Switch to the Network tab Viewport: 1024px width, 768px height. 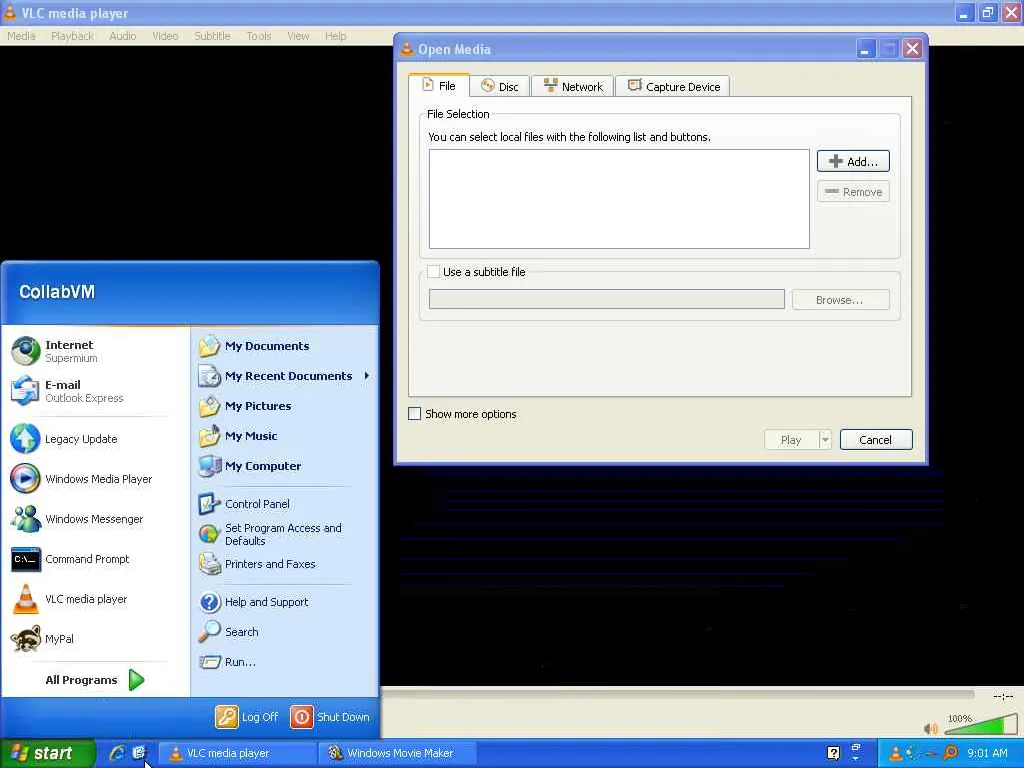[573, 86]
